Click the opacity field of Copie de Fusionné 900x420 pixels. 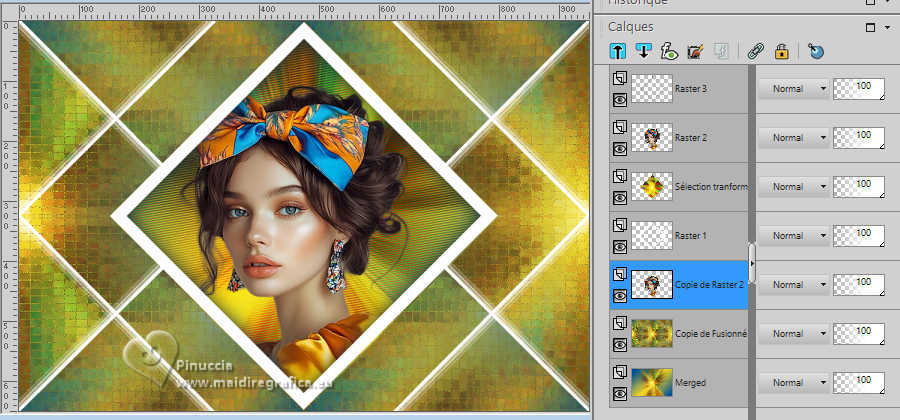859,333
